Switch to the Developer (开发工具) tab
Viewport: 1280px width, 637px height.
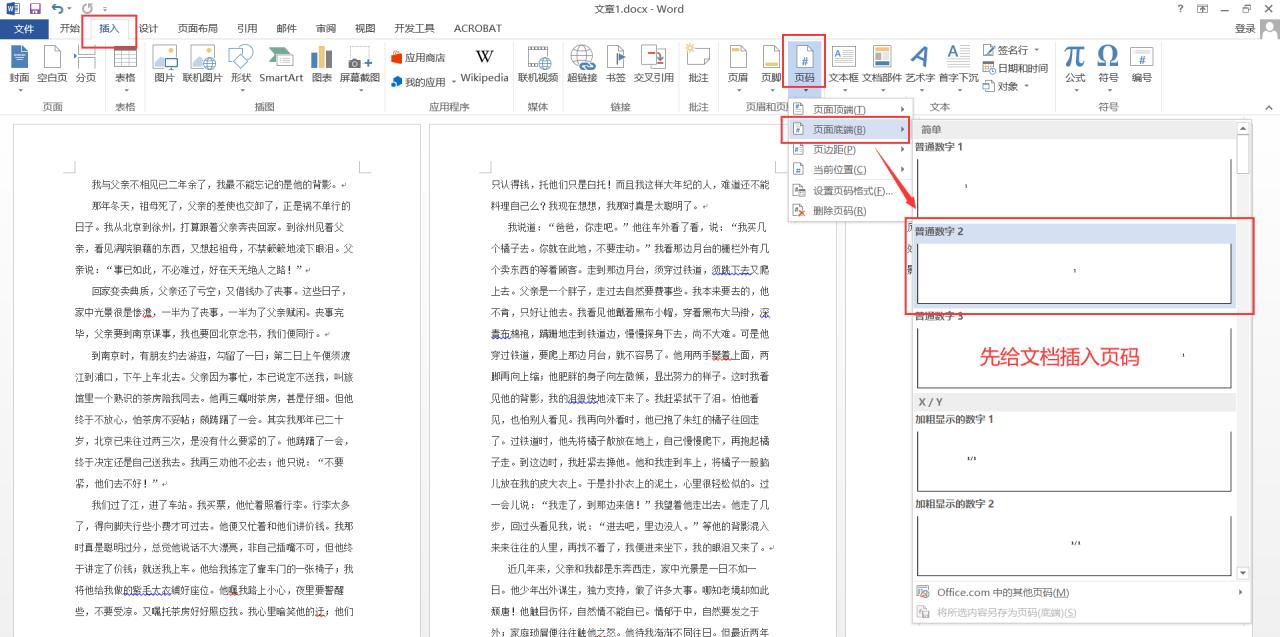point(415,28)
